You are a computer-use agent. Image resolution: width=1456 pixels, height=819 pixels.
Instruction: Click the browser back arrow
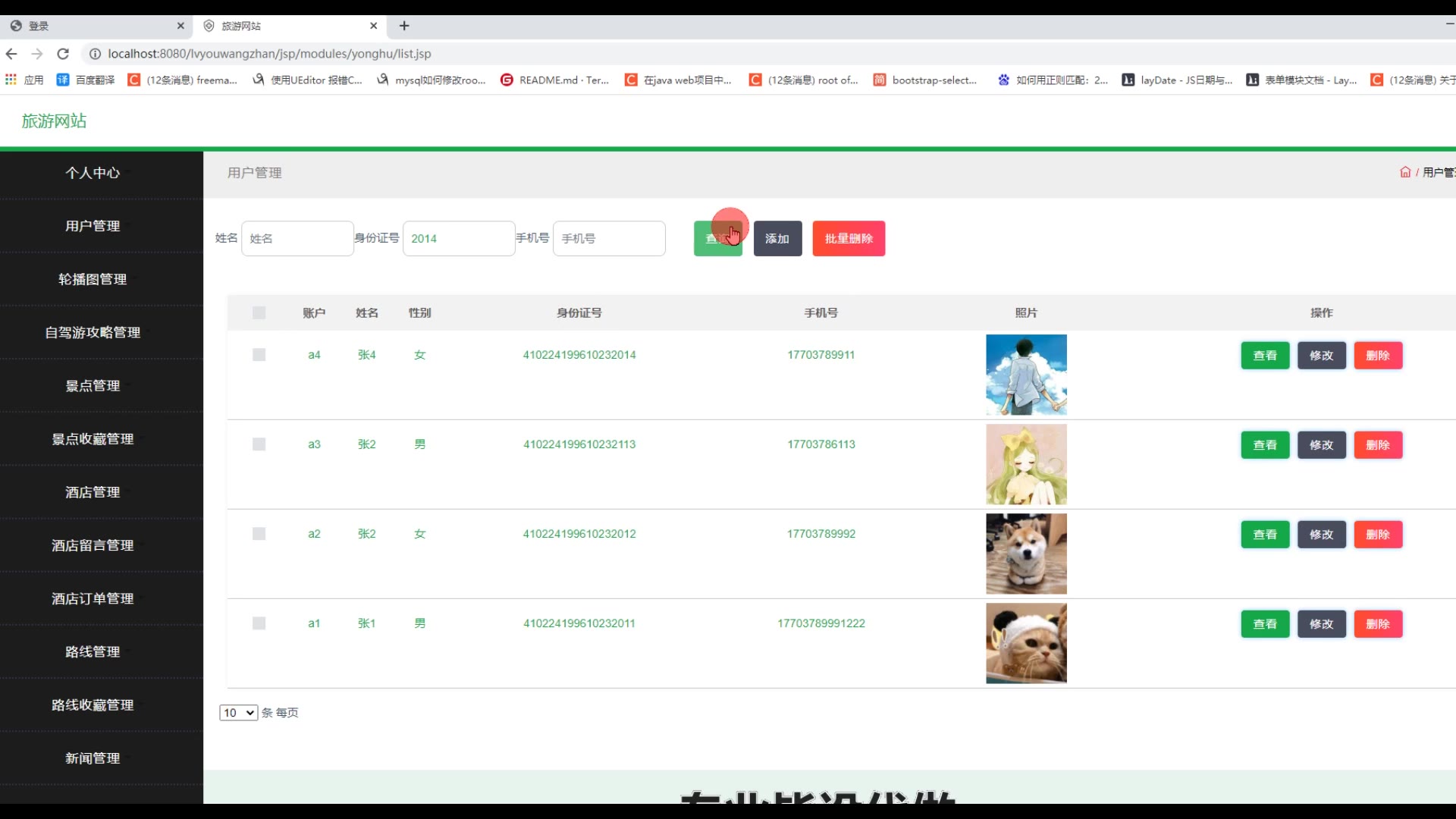pos(11,54)
